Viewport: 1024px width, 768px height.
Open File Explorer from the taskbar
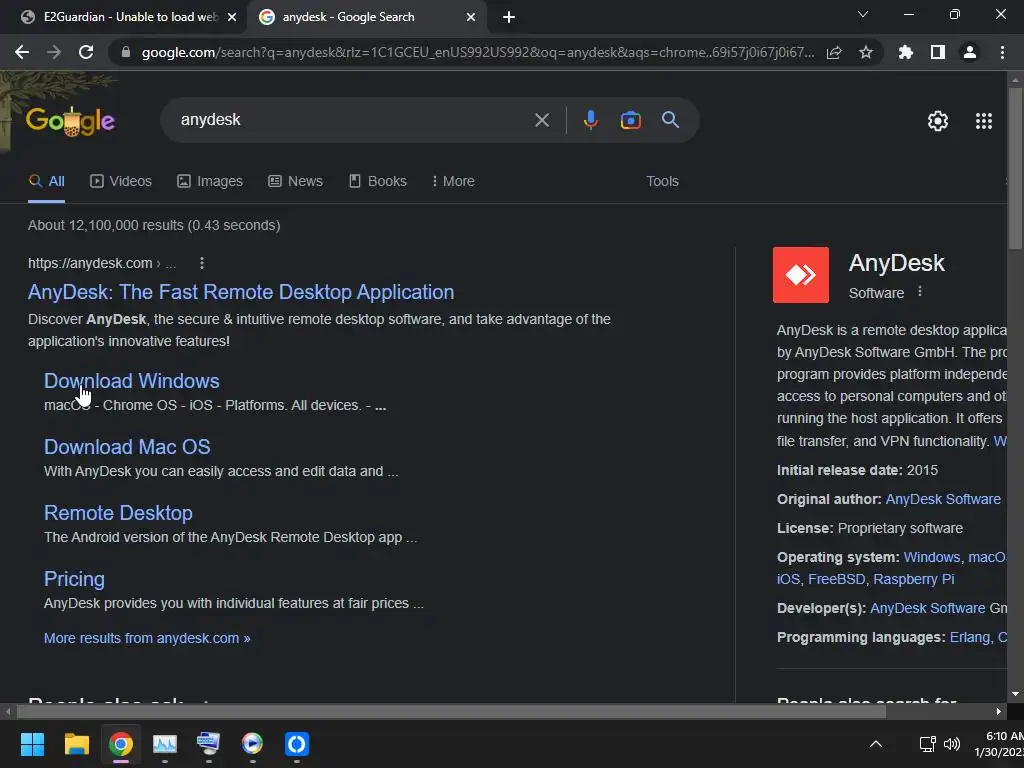(x=76, y=744)
